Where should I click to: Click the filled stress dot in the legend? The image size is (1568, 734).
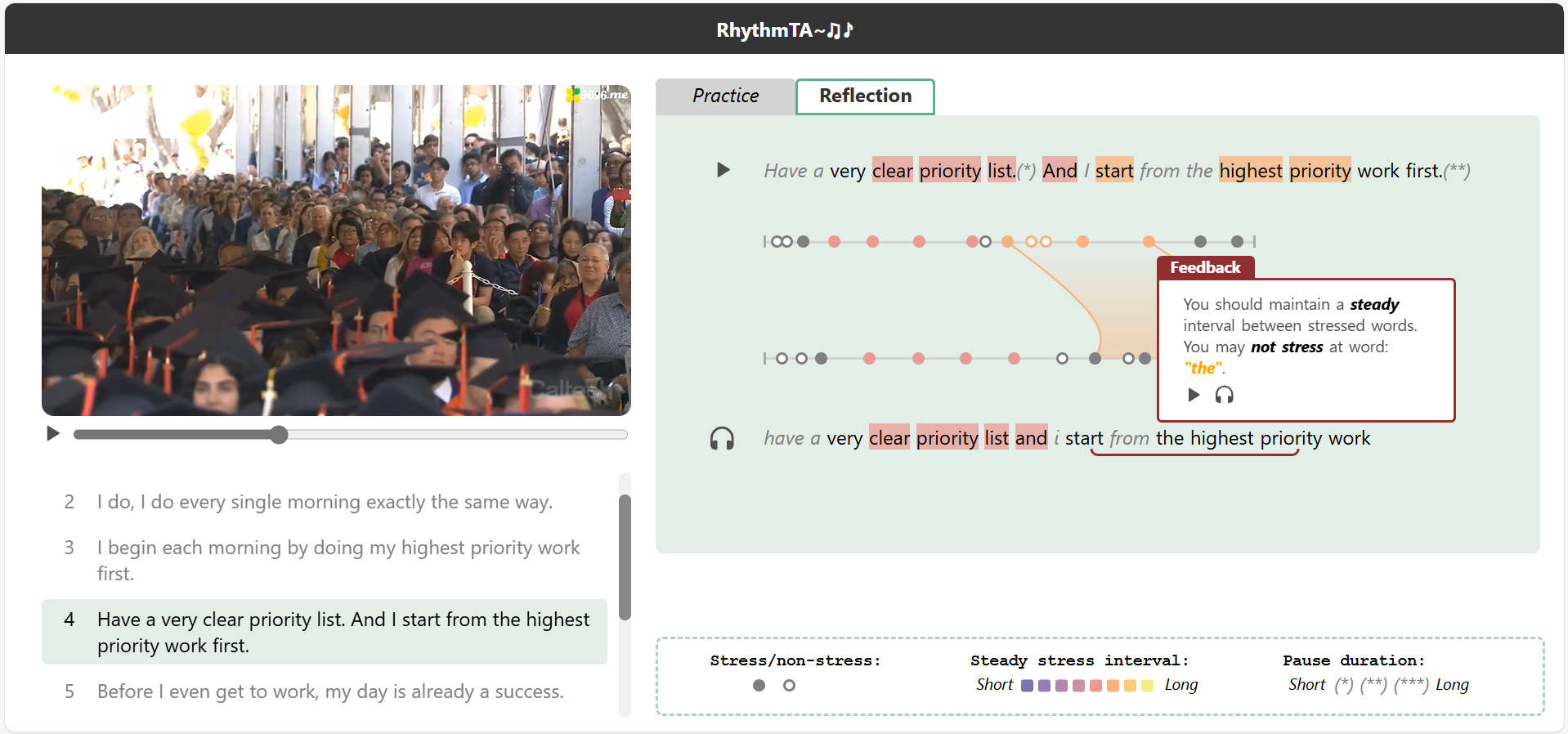point(759,685)
